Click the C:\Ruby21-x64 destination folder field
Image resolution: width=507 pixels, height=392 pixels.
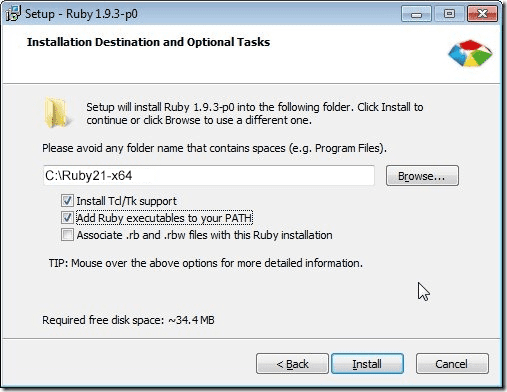pos(209,175)
